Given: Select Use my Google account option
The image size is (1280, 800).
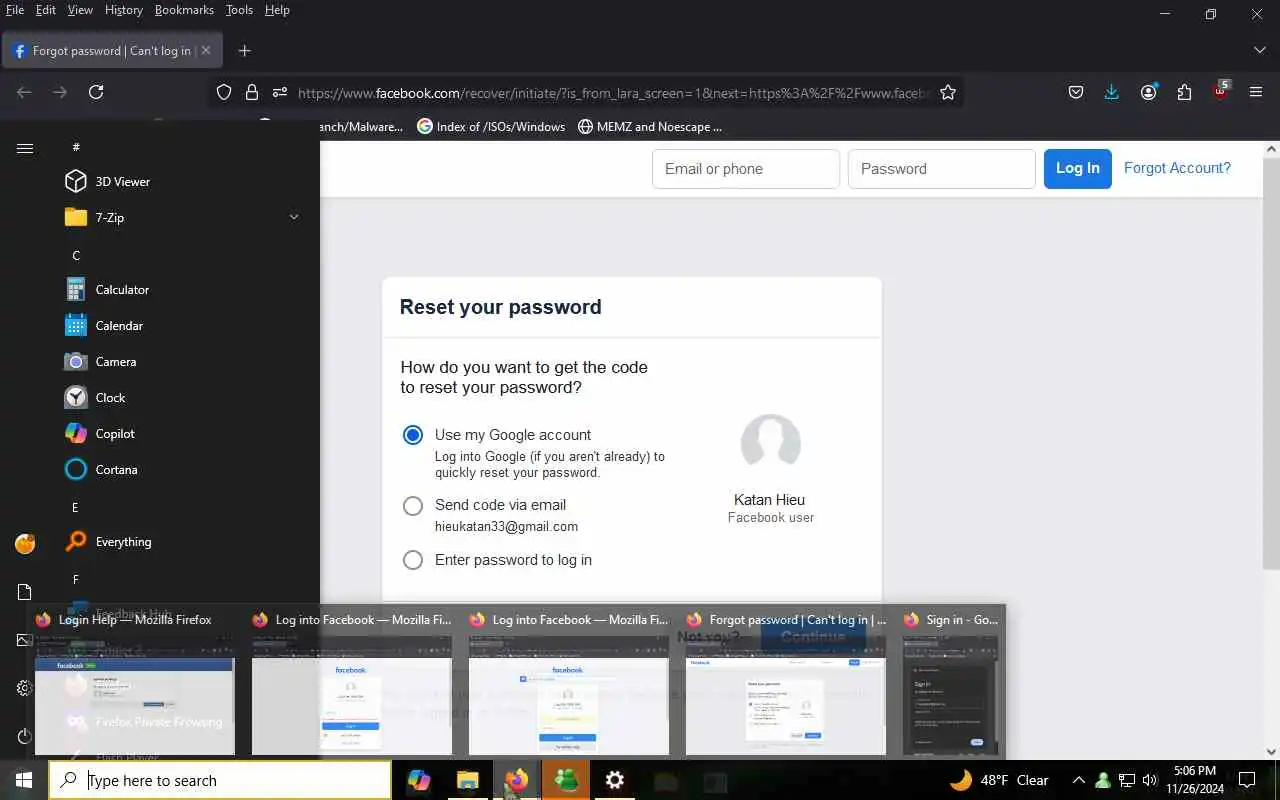Looking at the screenshot, I should 413,435.
